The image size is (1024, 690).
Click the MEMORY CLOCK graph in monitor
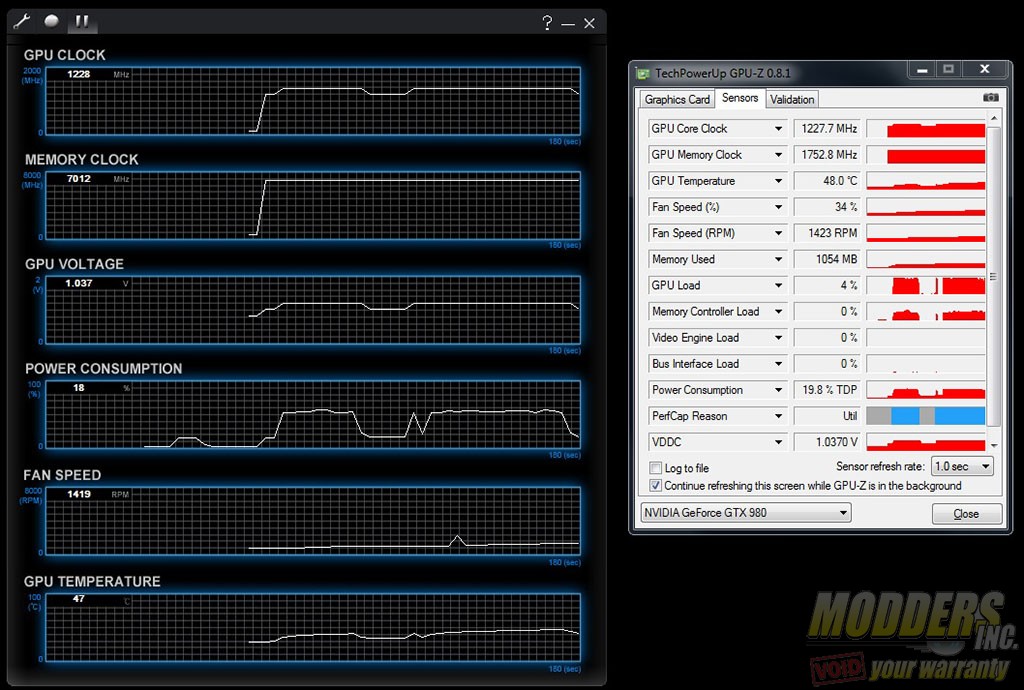313,206
